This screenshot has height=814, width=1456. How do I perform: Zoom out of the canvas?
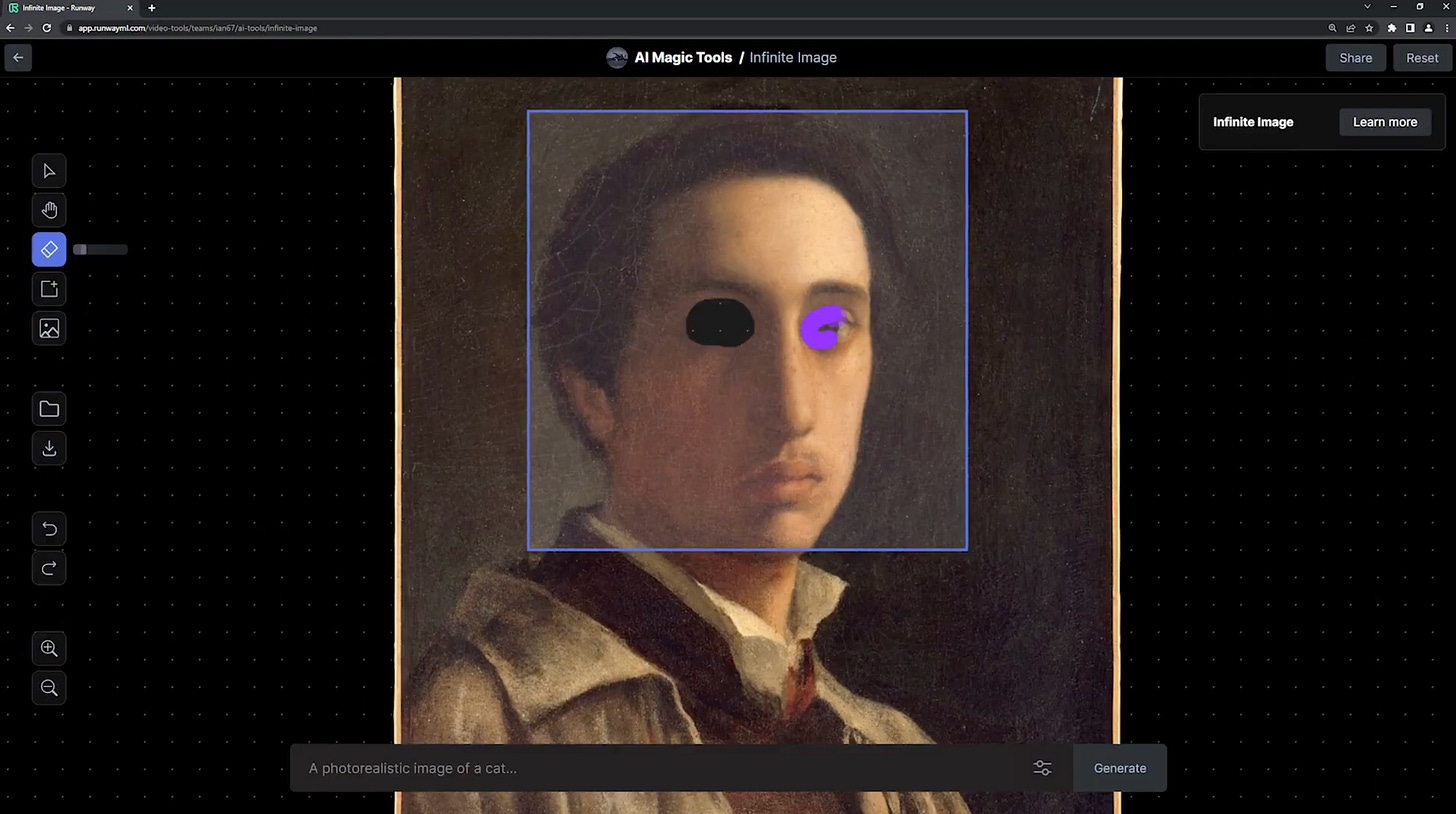tap(49, 688)
